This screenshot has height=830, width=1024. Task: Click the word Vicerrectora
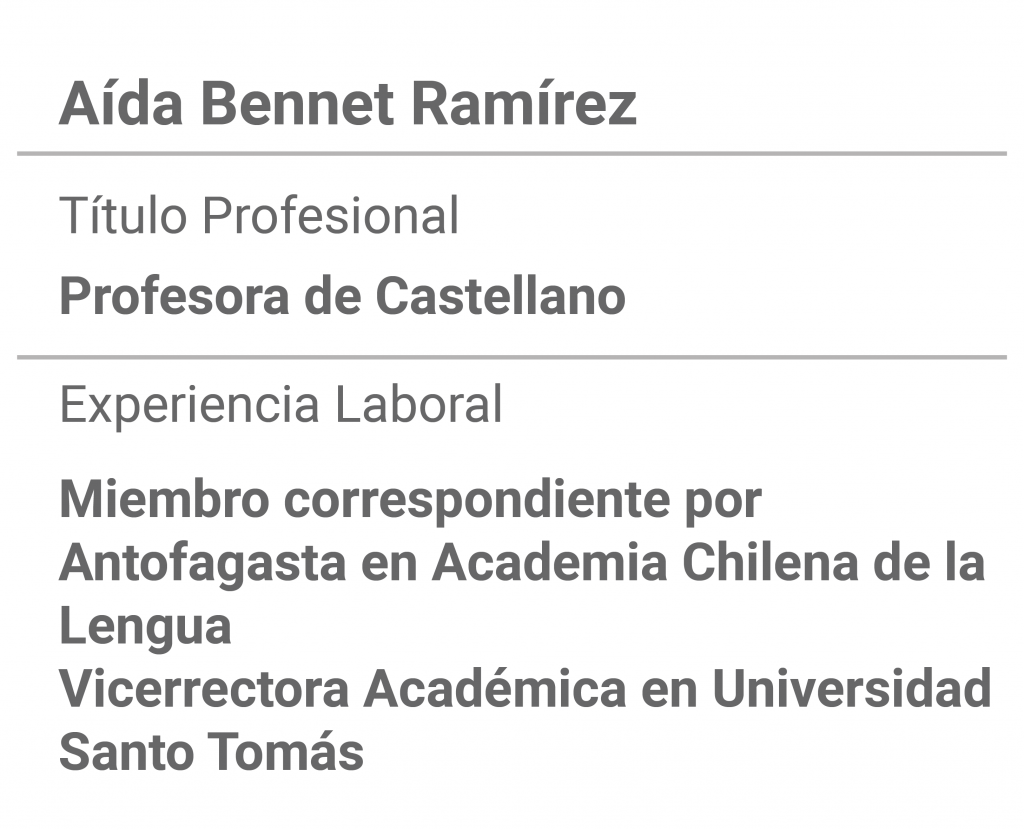(x=204, y=689)
